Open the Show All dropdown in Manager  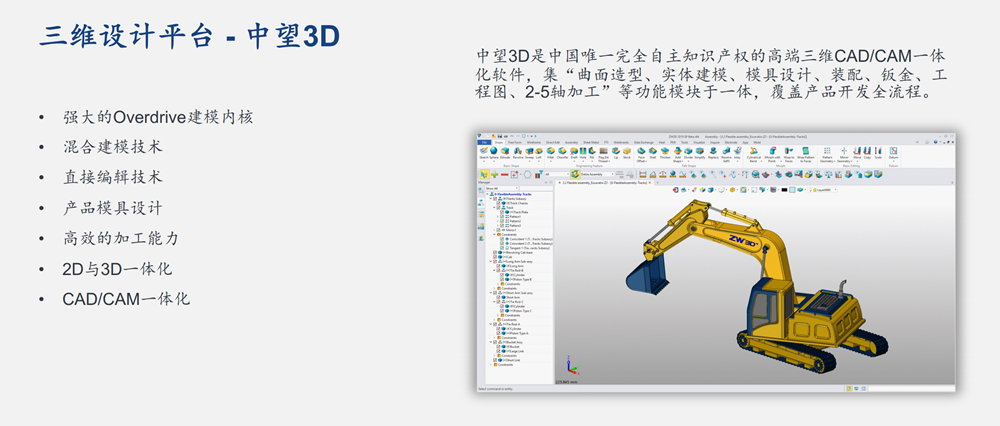pyautogui.click(x=502, y=188)
